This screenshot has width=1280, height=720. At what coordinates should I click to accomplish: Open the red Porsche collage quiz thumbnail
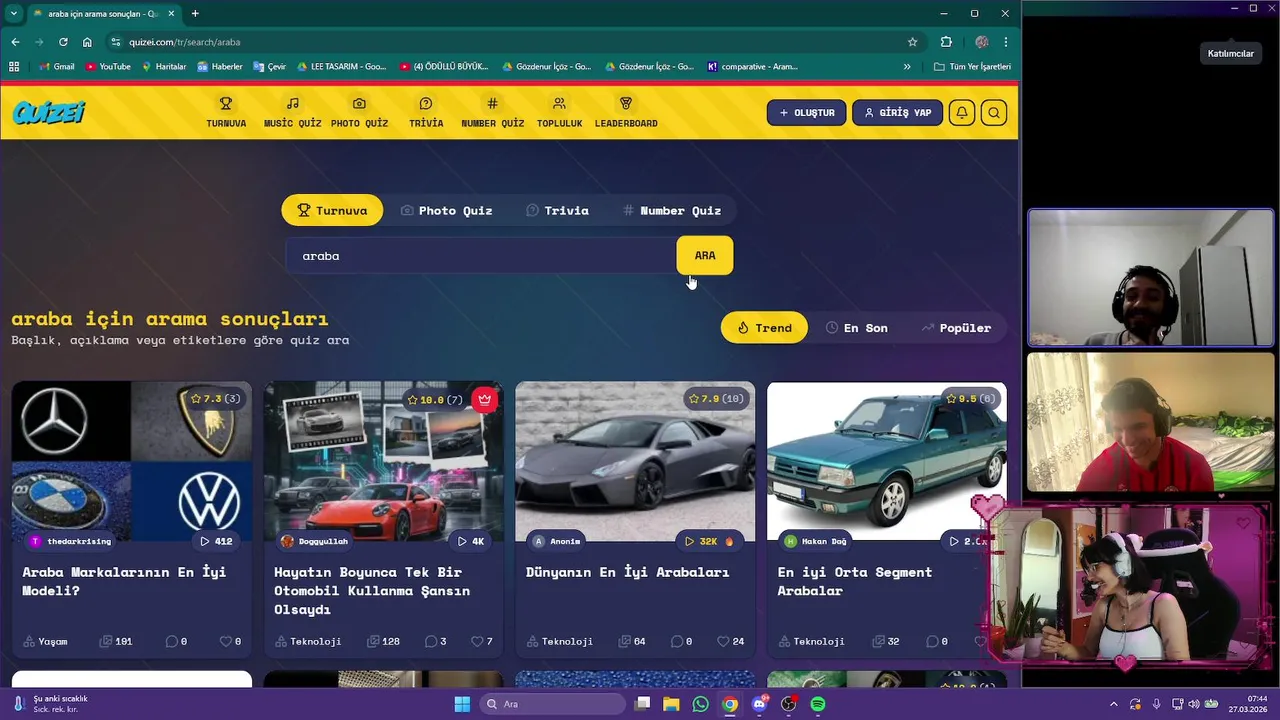[x=383, y=461]
